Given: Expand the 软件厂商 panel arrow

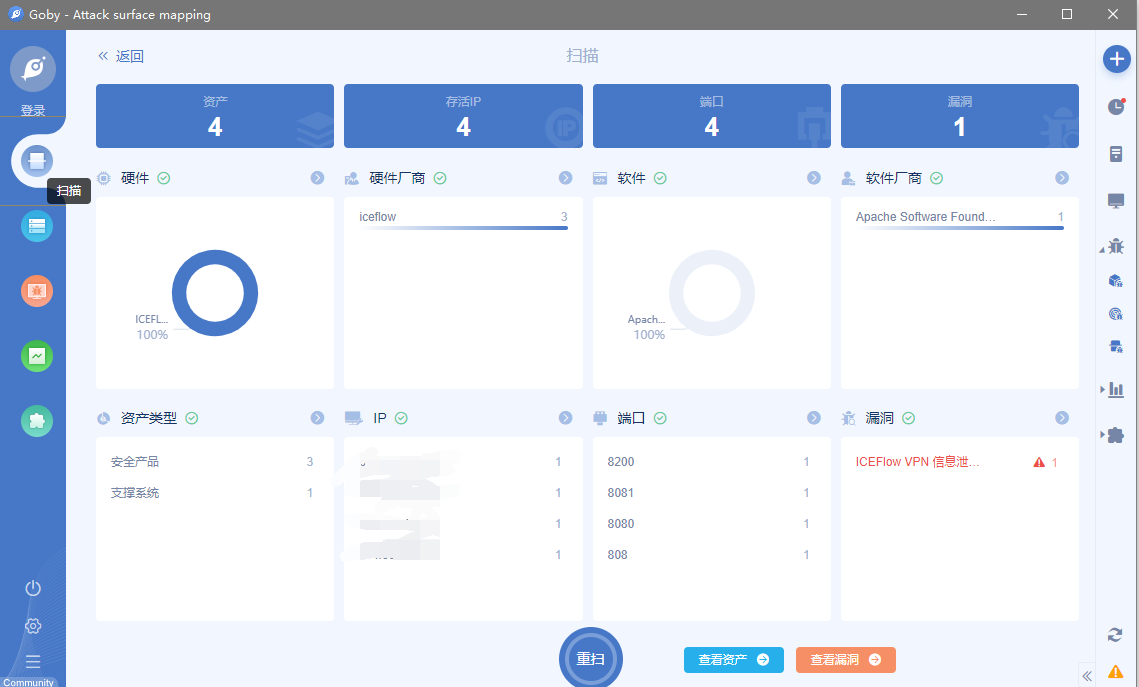Looking at the screenshot, I should coord(1062,178).
